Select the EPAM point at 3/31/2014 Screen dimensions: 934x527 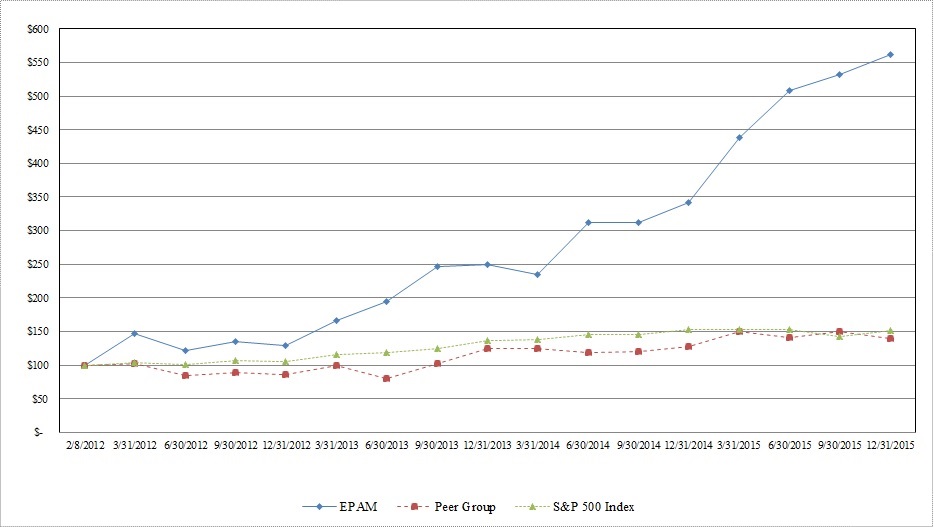point(537,274)
